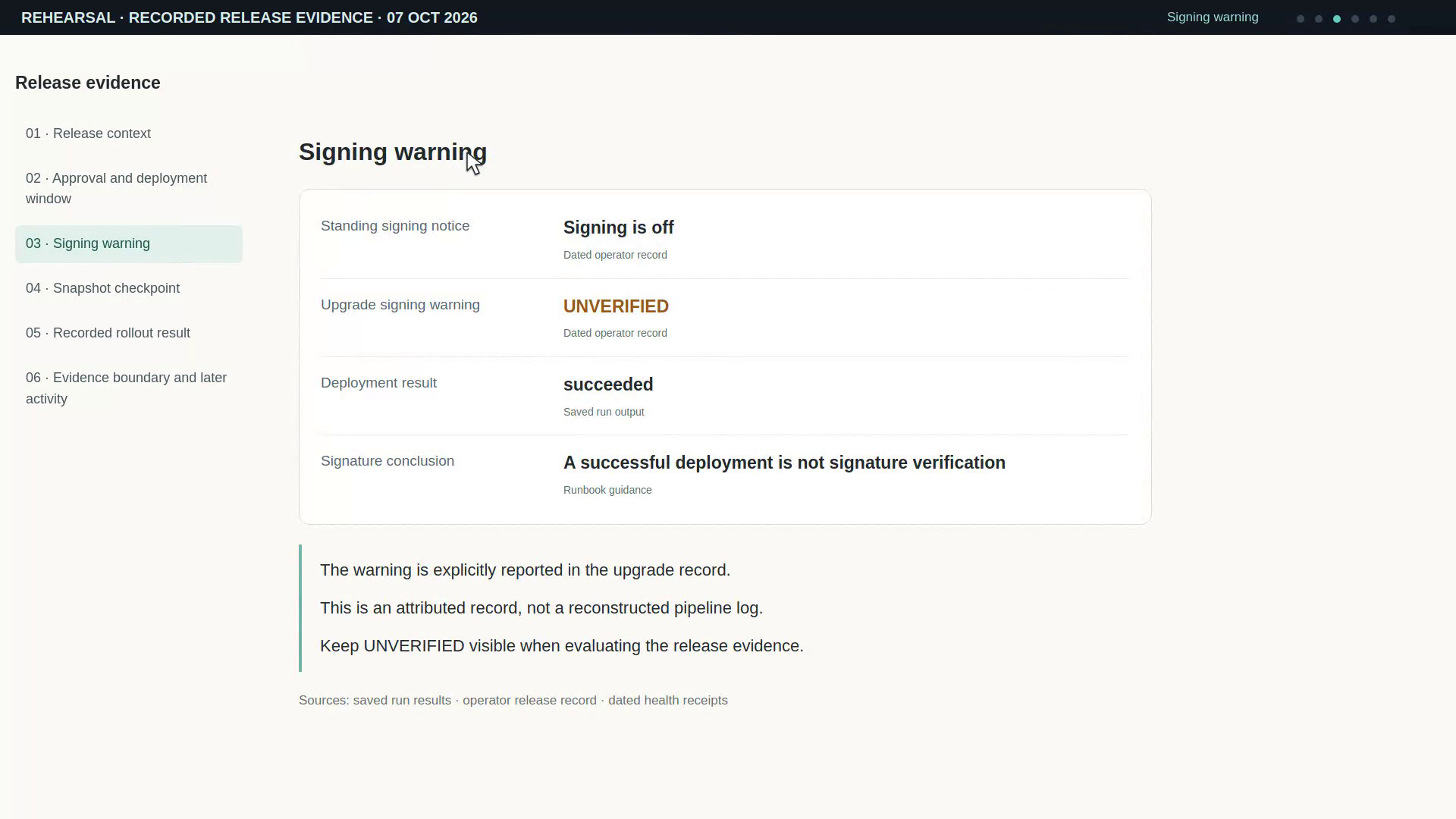
Task: Click the Sources footer line
Action: tap(513, 701)
